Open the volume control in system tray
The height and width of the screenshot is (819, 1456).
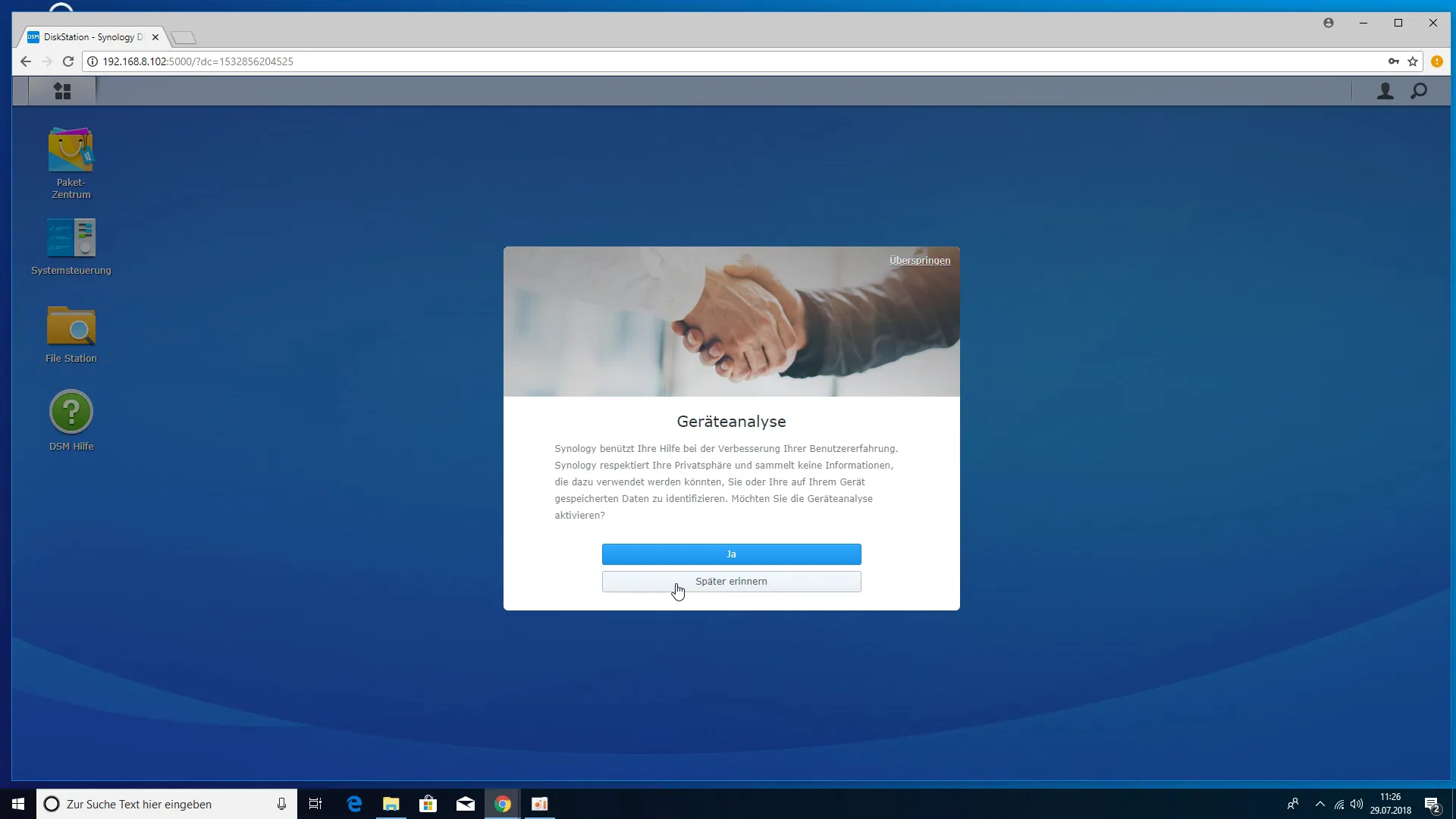click(1357, 804)
